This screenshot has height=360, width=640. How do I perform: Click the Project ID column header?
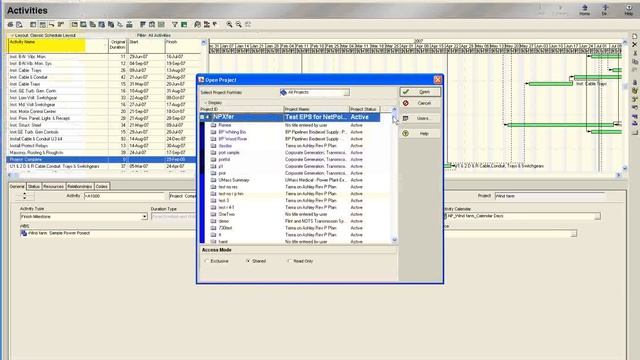[241, 109]
